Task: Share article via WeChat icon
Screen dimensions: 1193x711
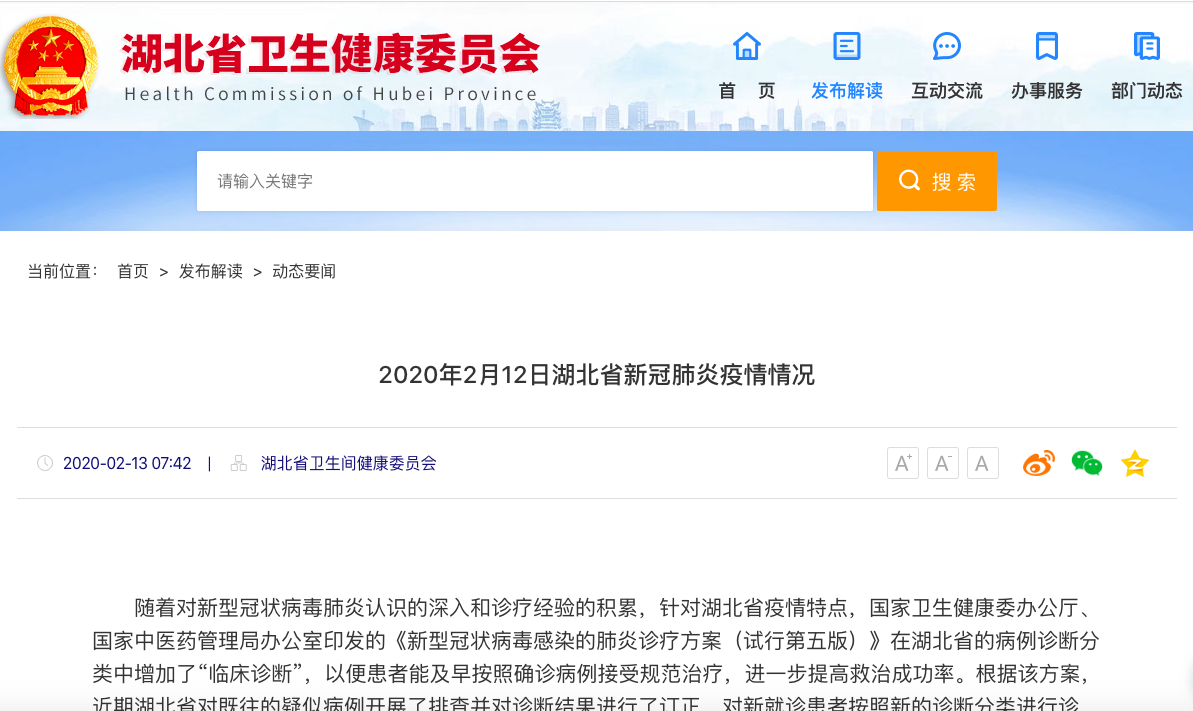Action: (x=1086, y=463)
